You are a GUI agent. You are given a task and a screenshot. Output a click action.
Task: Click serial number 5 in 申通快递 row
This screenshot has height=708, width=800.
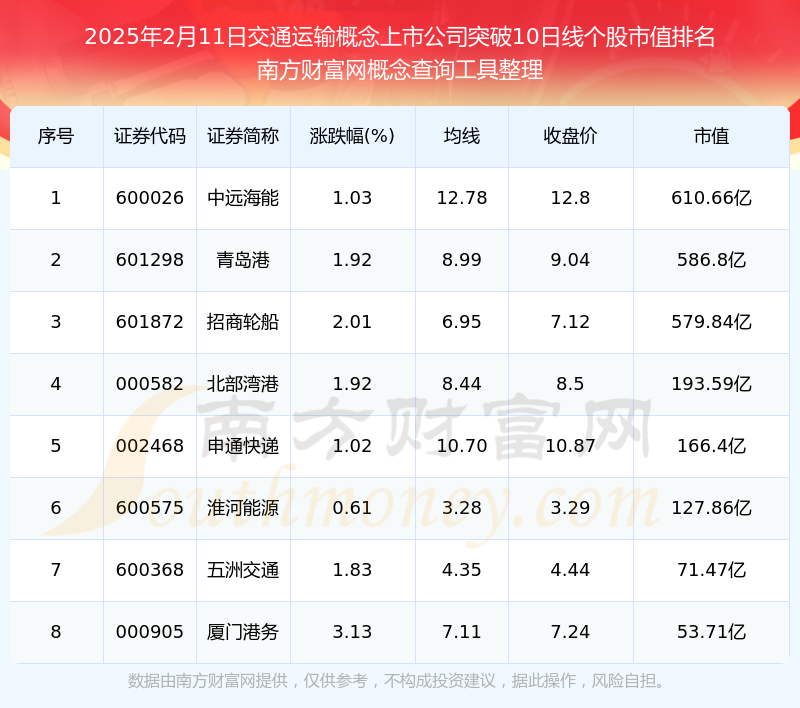pyautogui.click(x=56, y=446)
